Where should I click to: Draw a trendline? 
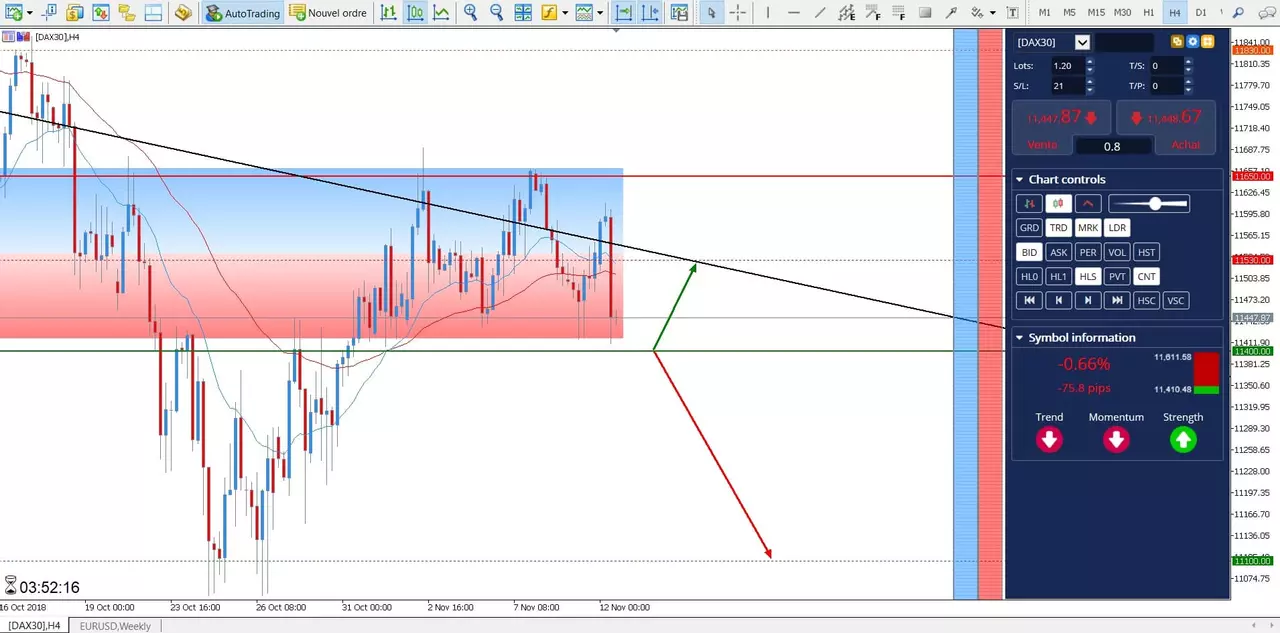pyautogui.click(x=820, y=13)
